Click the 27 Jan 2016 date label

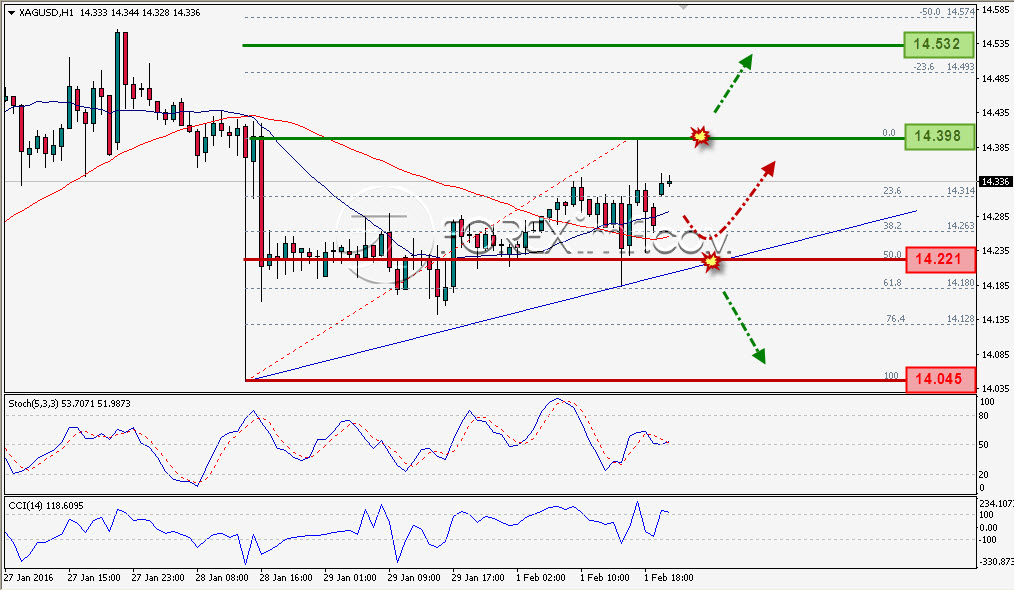[28, 577]
